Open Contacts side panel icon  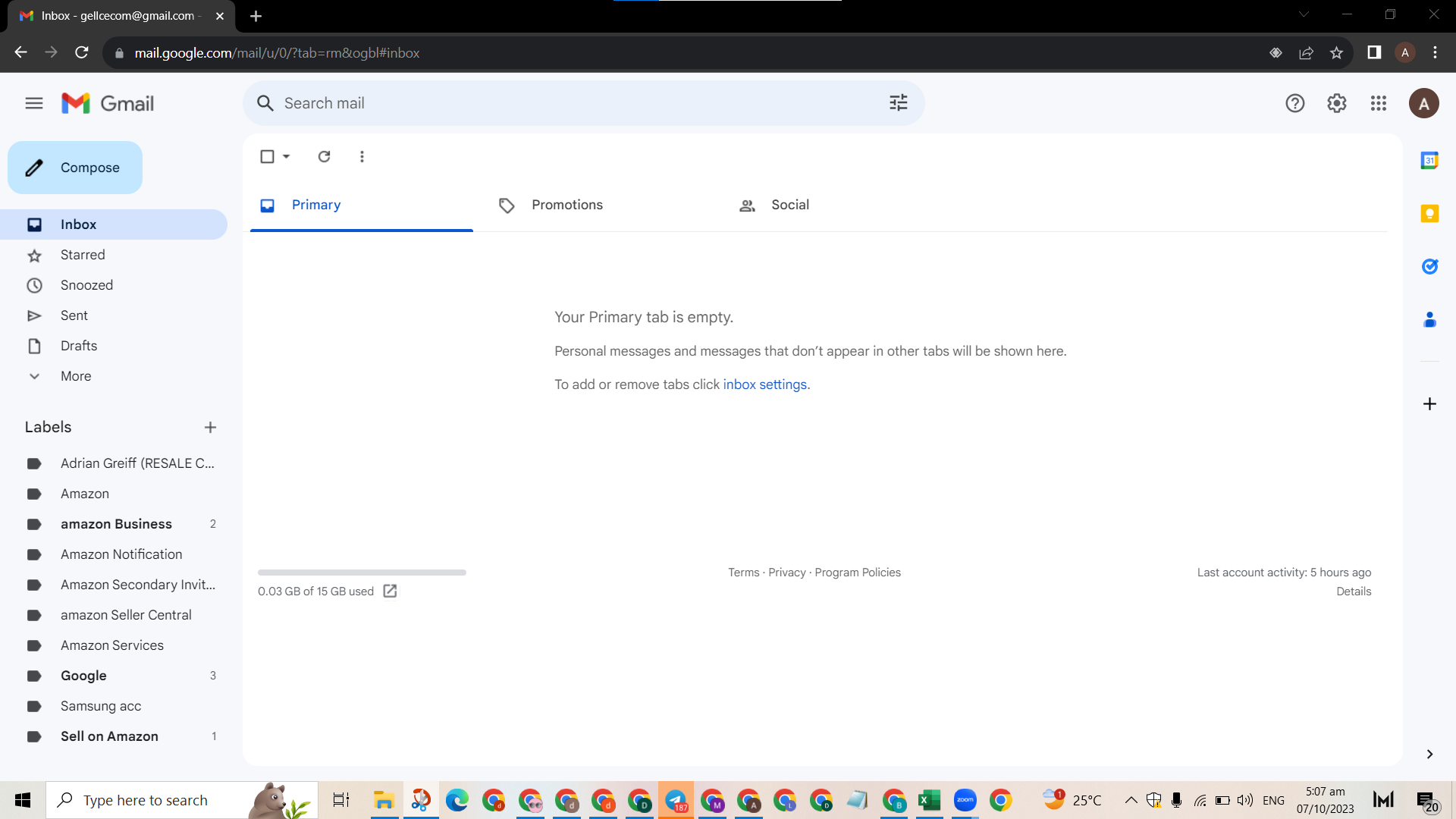[1429, 319]
